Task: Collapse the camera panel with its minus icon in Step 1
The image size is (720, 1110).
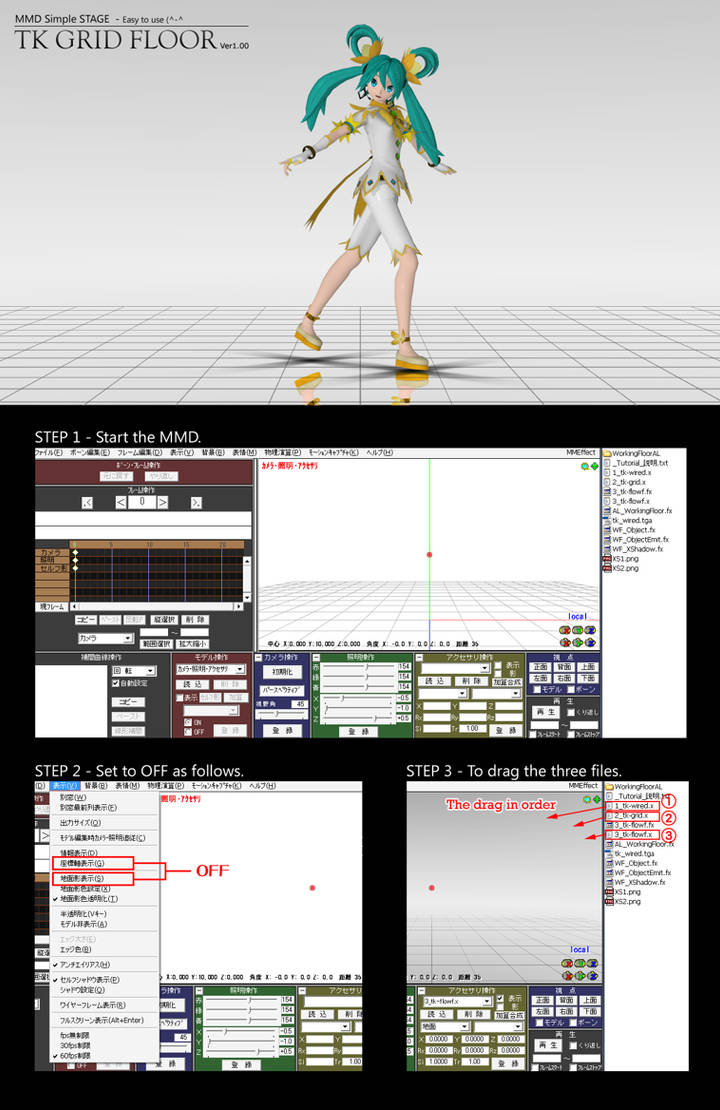Action: click(258, 657)
